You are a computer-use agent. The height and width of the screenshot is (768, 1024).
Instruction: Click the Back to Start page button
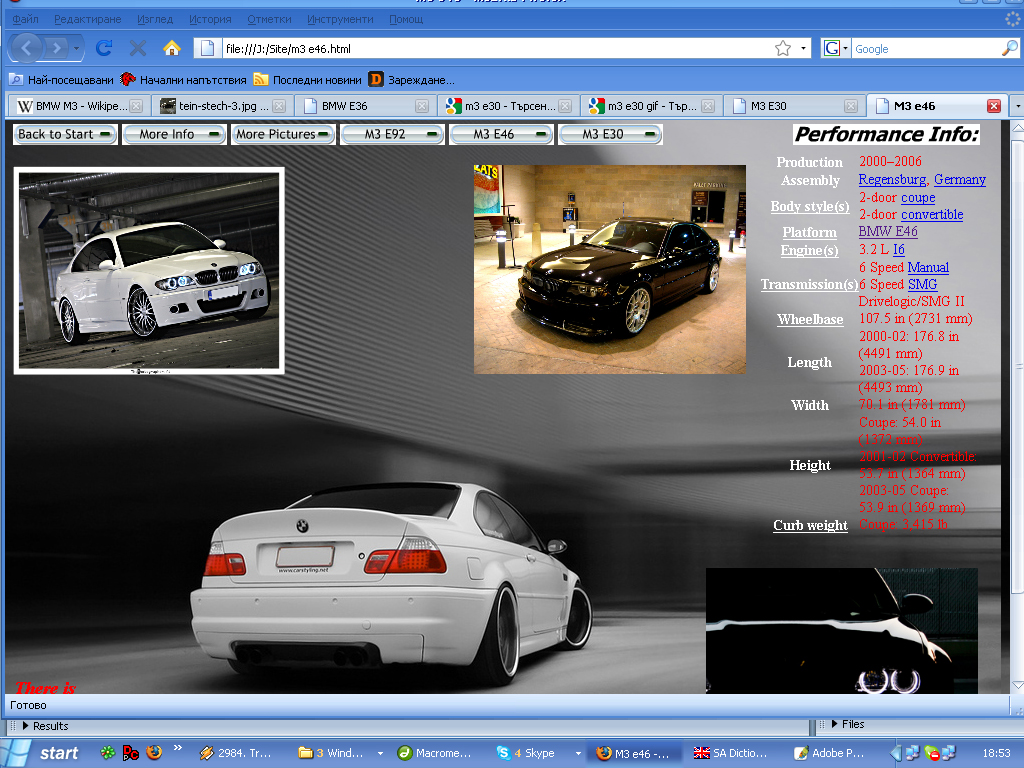pyautogui.click(x=65, y=135)
